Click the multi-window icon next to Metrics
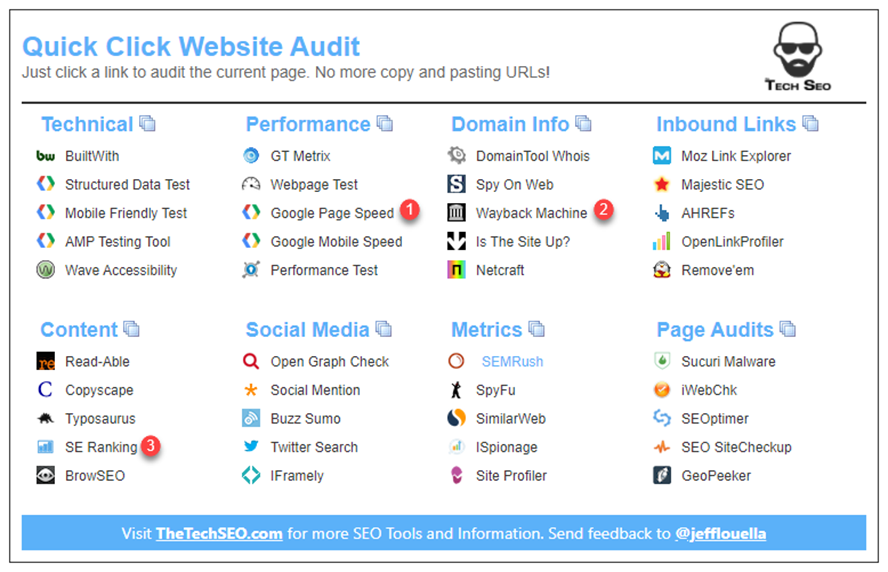Screen dimensions: 888x572 [x=536, y=329]
